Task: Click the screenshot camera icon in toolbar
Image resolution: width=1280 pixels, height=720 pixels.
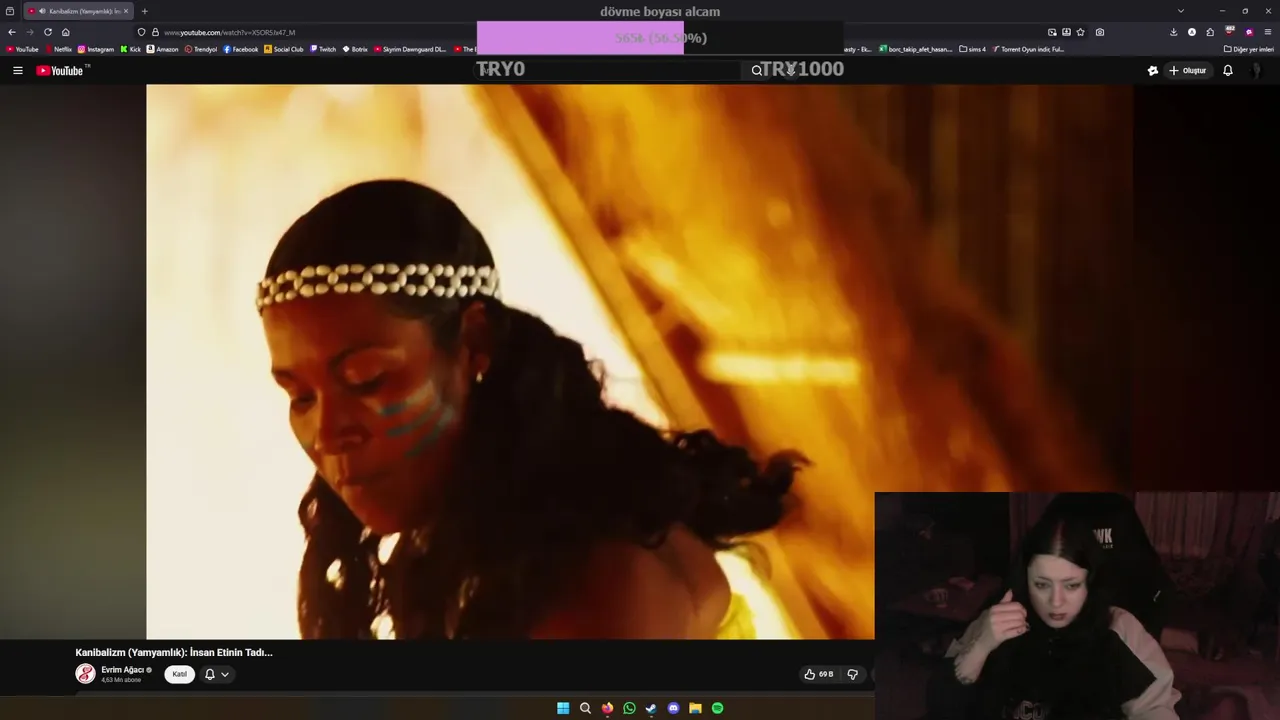Action: point(1100,32)
